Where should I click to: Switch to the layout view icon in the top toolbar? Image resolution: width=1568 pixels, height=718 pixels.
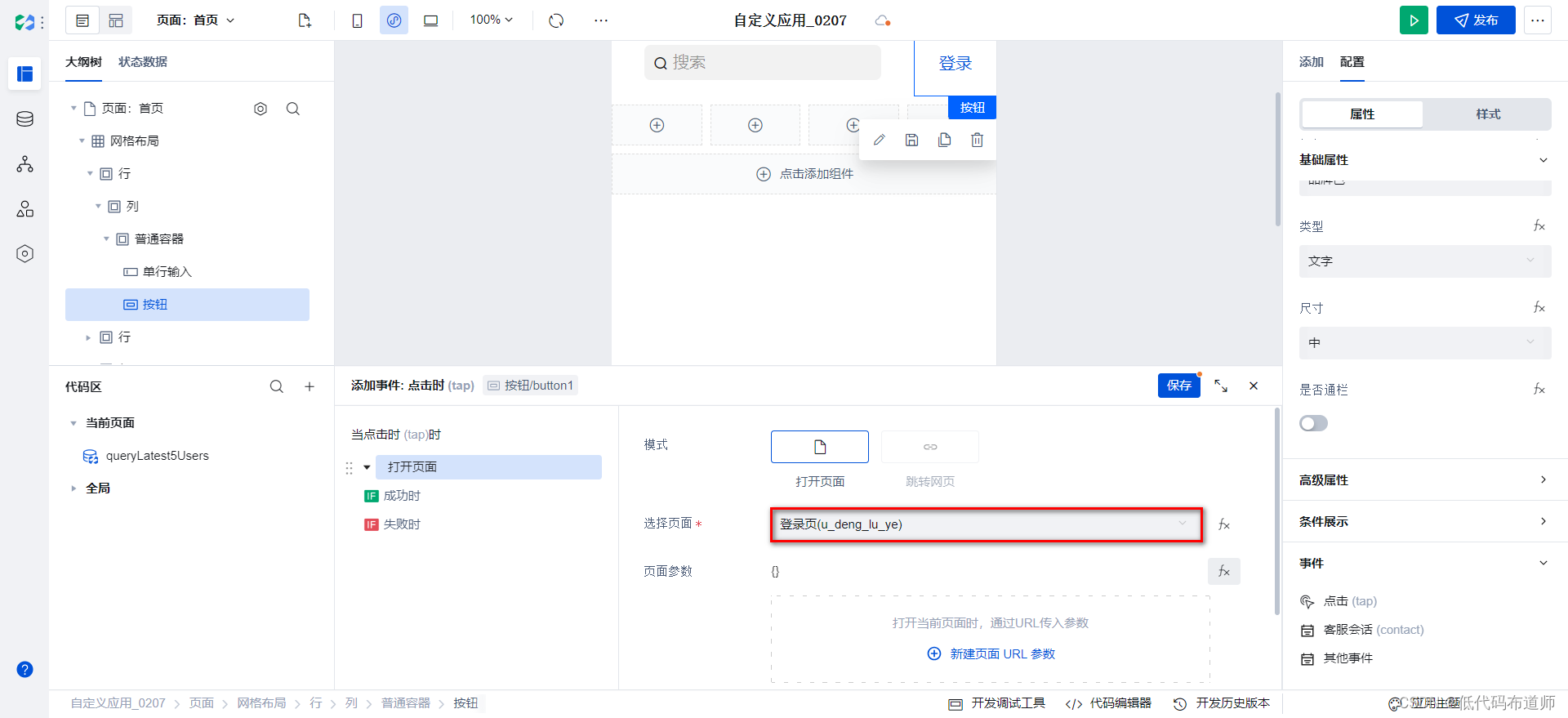[116, 20]
